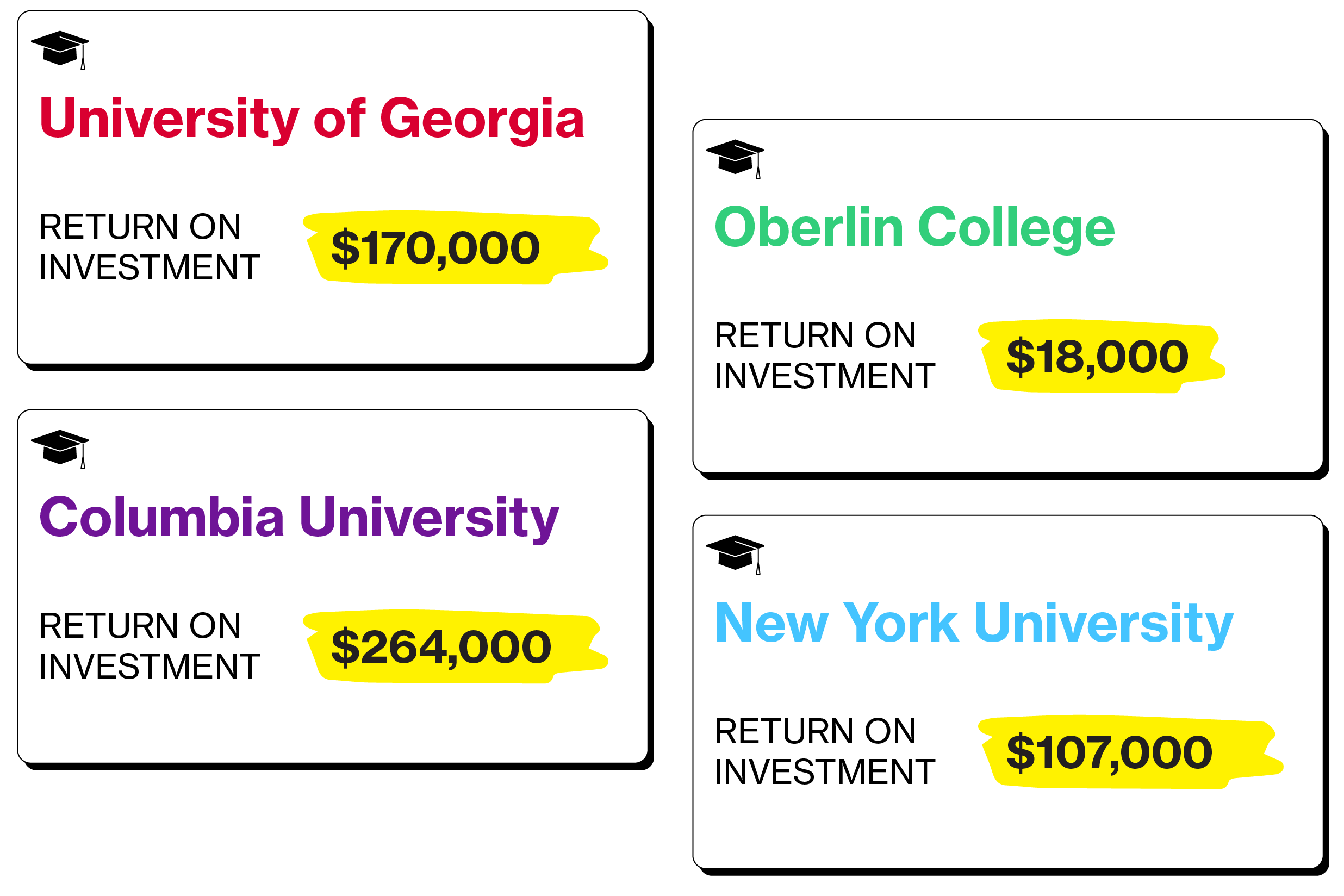Open the University of Georgia heading
This screenshot has height=896, width=1344.
[x=312, y=119]
